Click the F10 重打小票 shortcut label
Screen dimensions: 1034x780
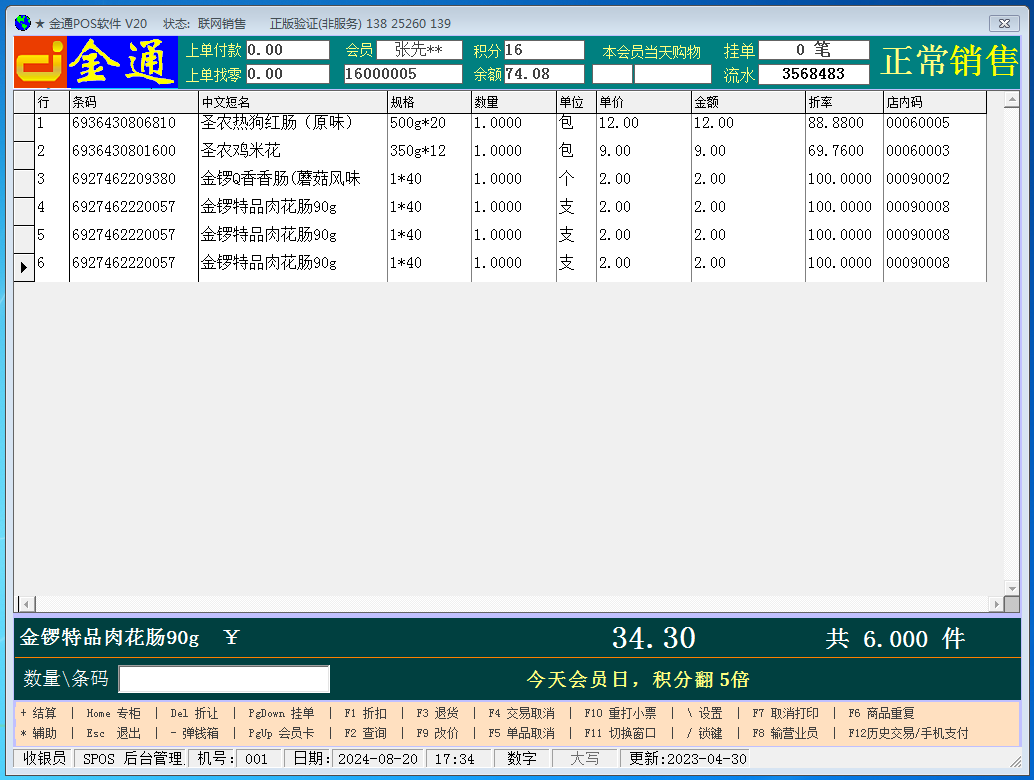(620, 713)
